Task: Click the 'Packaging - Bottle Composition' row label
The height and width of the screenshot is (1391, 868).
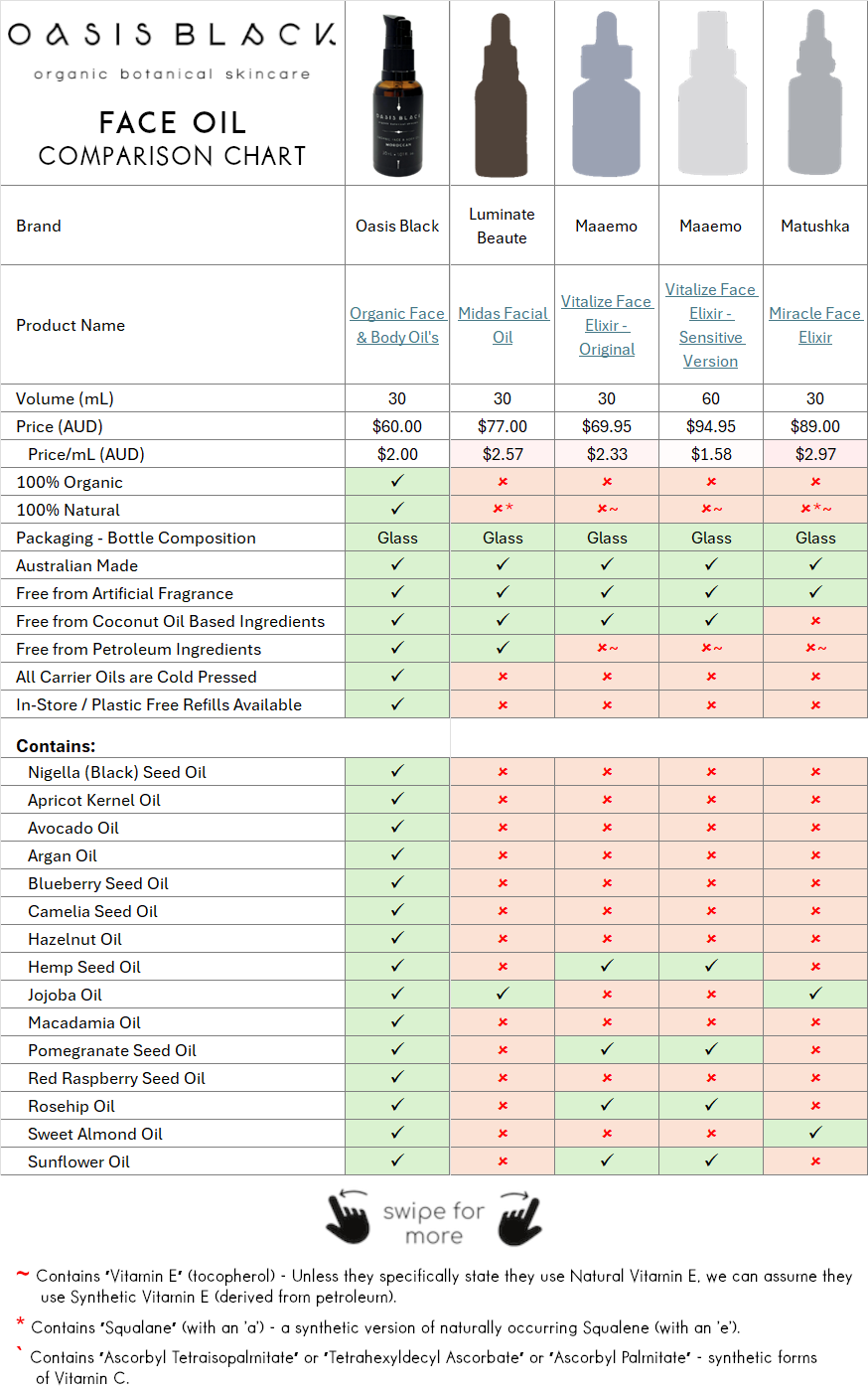Action: (x=136, y=538)
